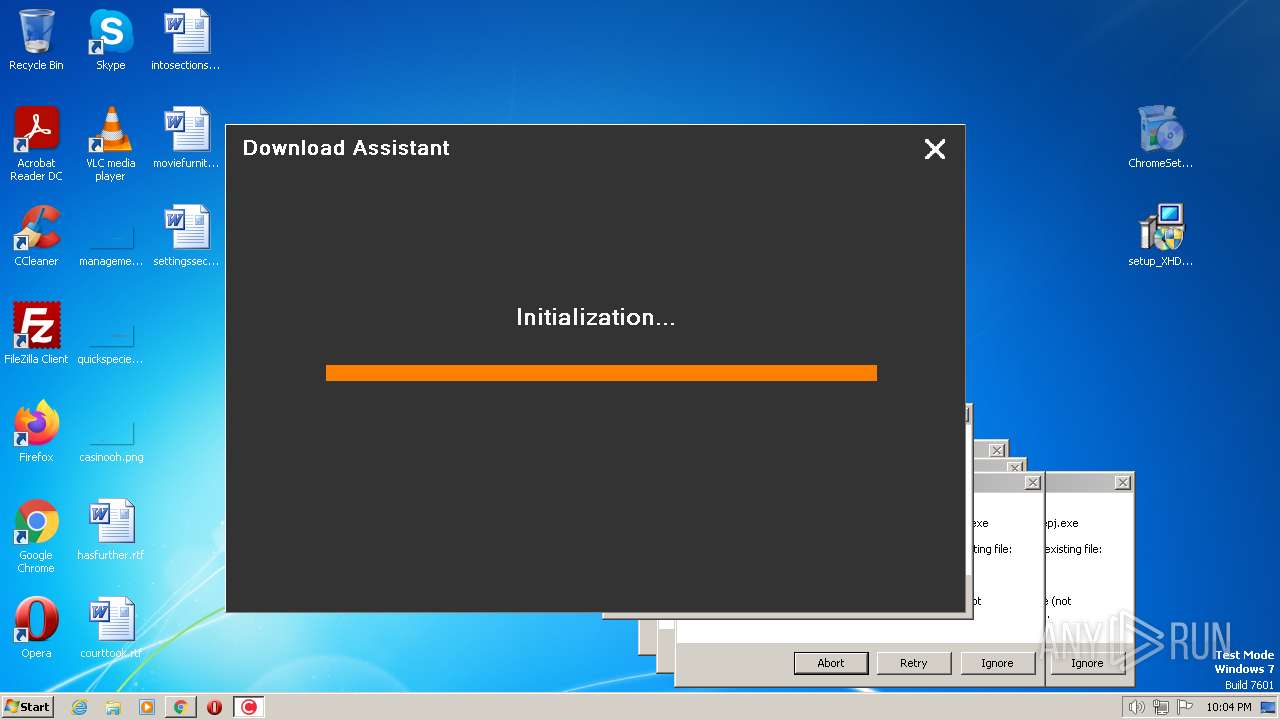Open Internet Explorer from the taskbar
The width and height of the screenshot is (1280, 720).
(x=80, y=707)
